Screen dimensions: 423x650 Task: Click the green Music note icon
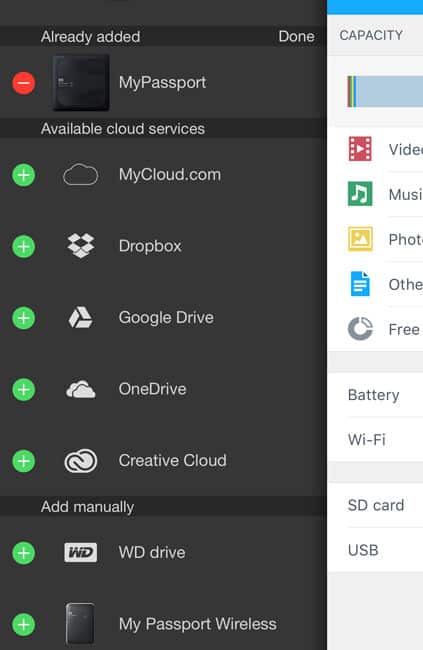point(360,194)
